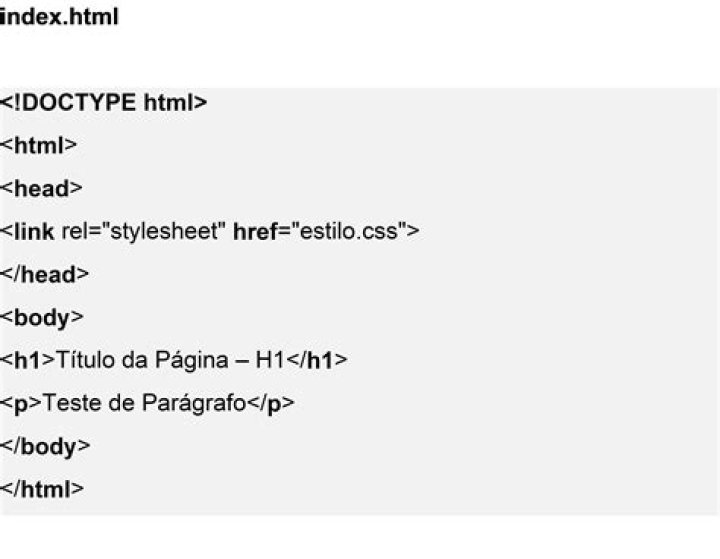Click the closing body tag line
This screenshot has height=559, width=720.
click(x=45, y=446)
